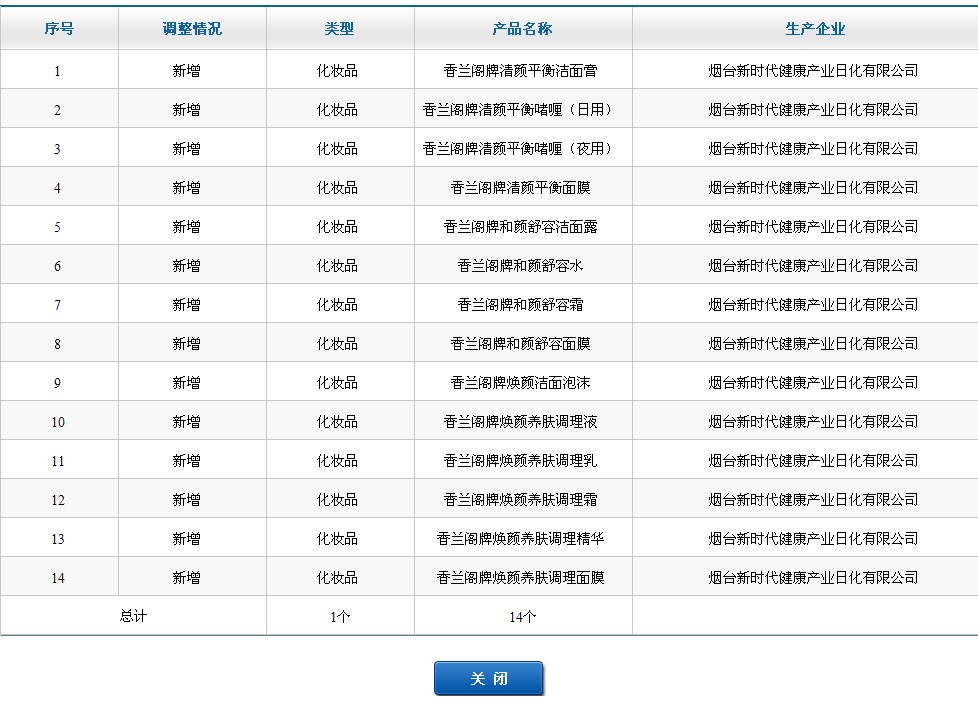Click the 14个 product total cell
This screenshot has width=978, height=702.
point(522,617)
